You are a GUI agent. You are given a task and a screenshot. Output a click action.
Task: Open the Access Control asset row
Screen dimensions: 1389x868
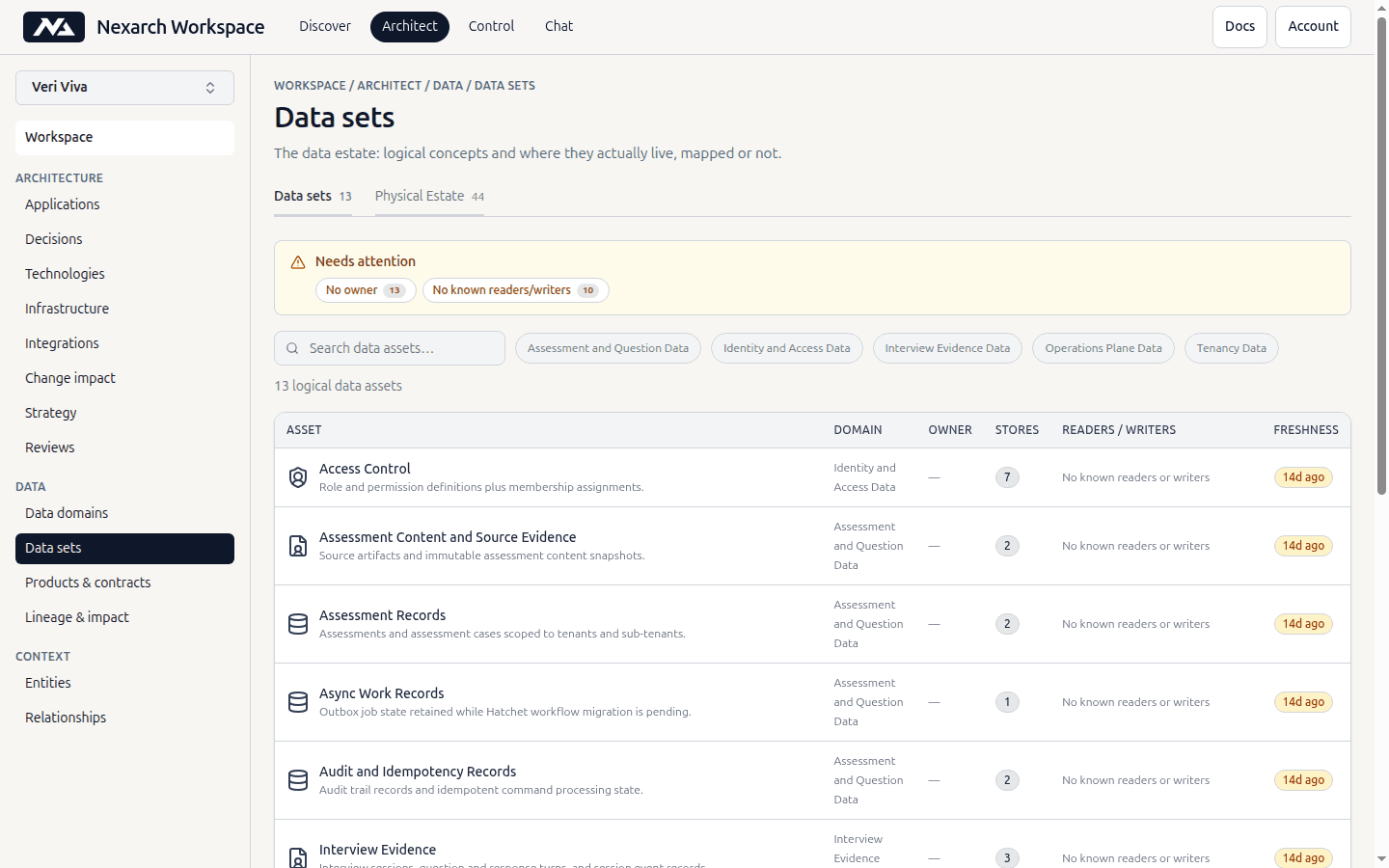pyautogui.click(x=812, y=477)
